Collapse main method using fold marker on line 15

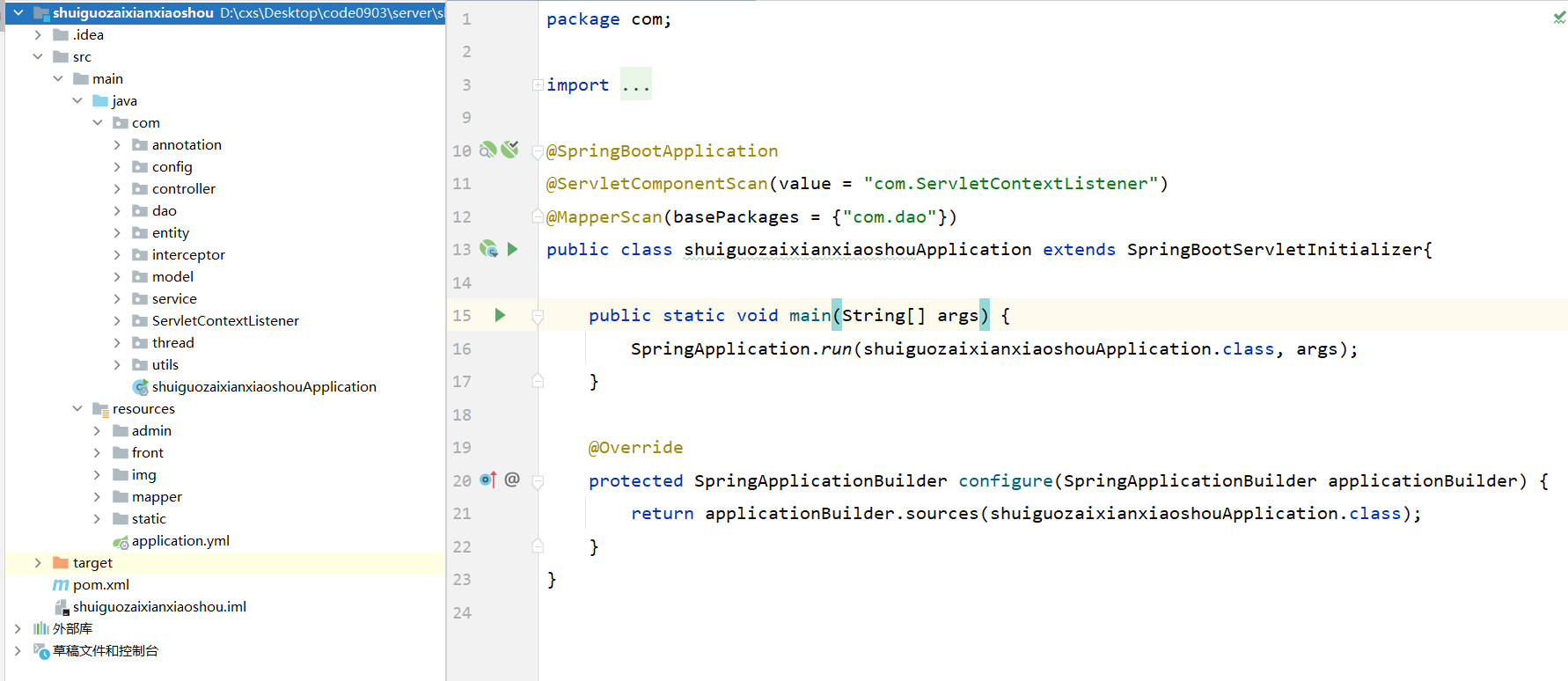click(x=537, y=316)
